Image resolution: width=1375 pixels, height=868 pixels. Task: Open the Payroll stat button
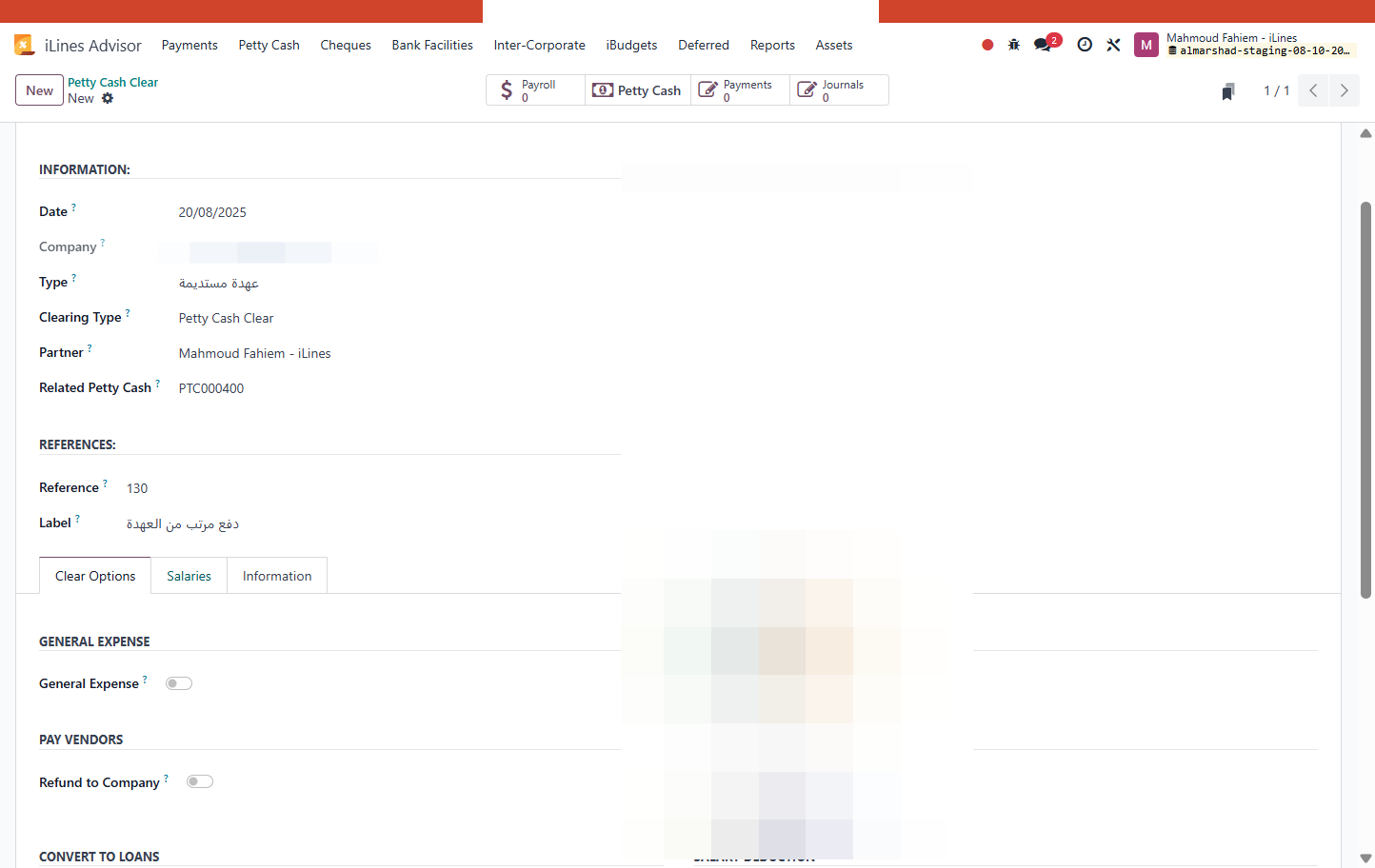[536, 90]
